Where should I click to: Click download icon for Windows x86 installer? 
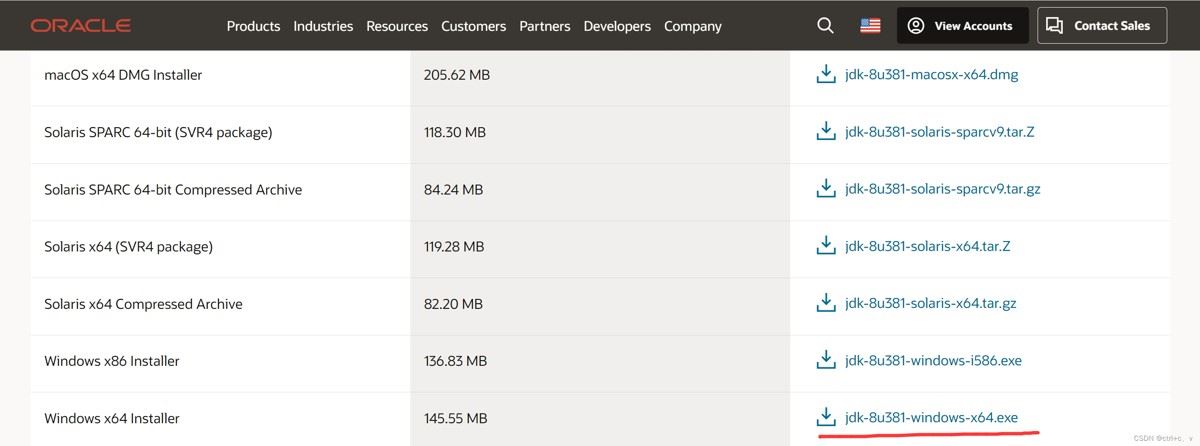pyautogui.click(x=826, y=360)
